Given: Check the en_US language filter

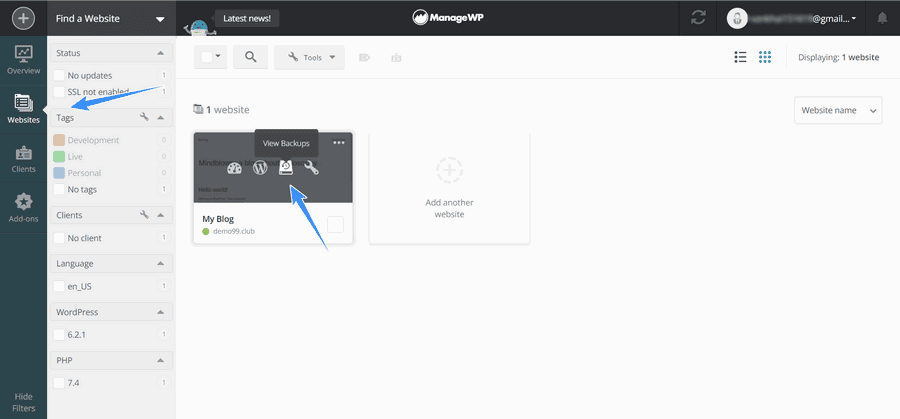Looking at the screenshot, I should [59, 286].
